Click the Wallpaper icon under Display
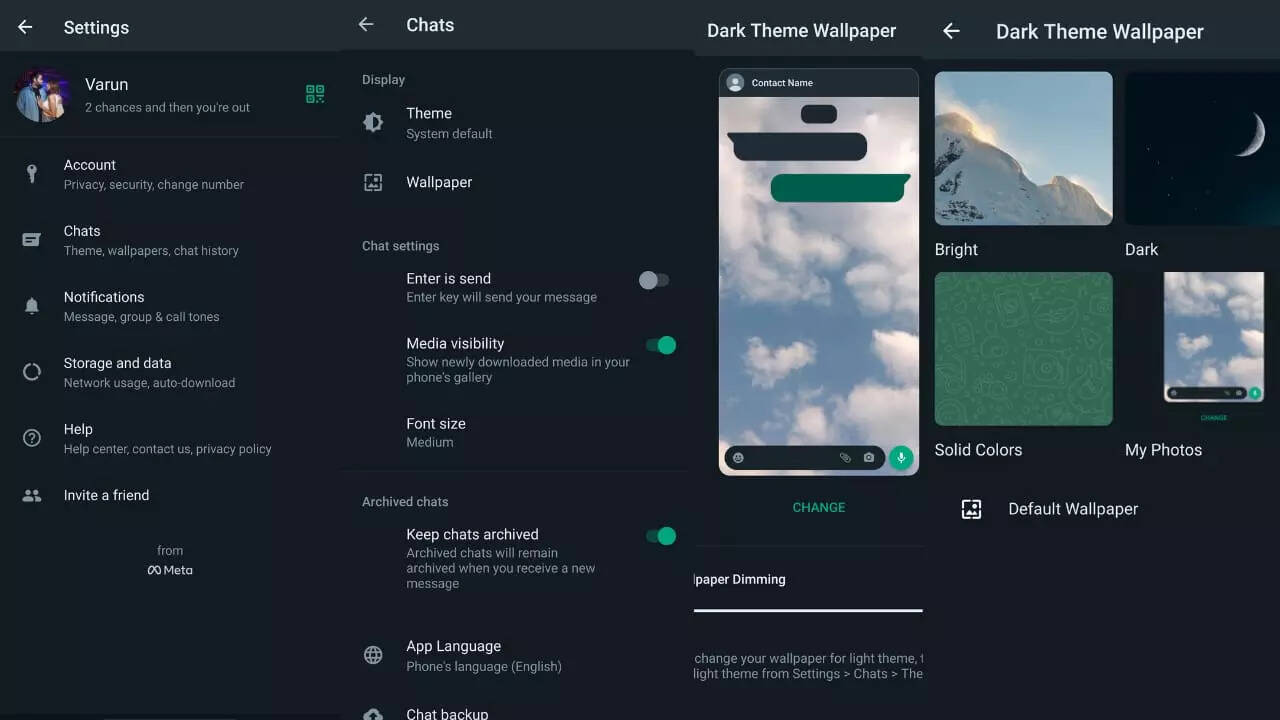The image size is (1280, 720). click(x=373, y=182)
